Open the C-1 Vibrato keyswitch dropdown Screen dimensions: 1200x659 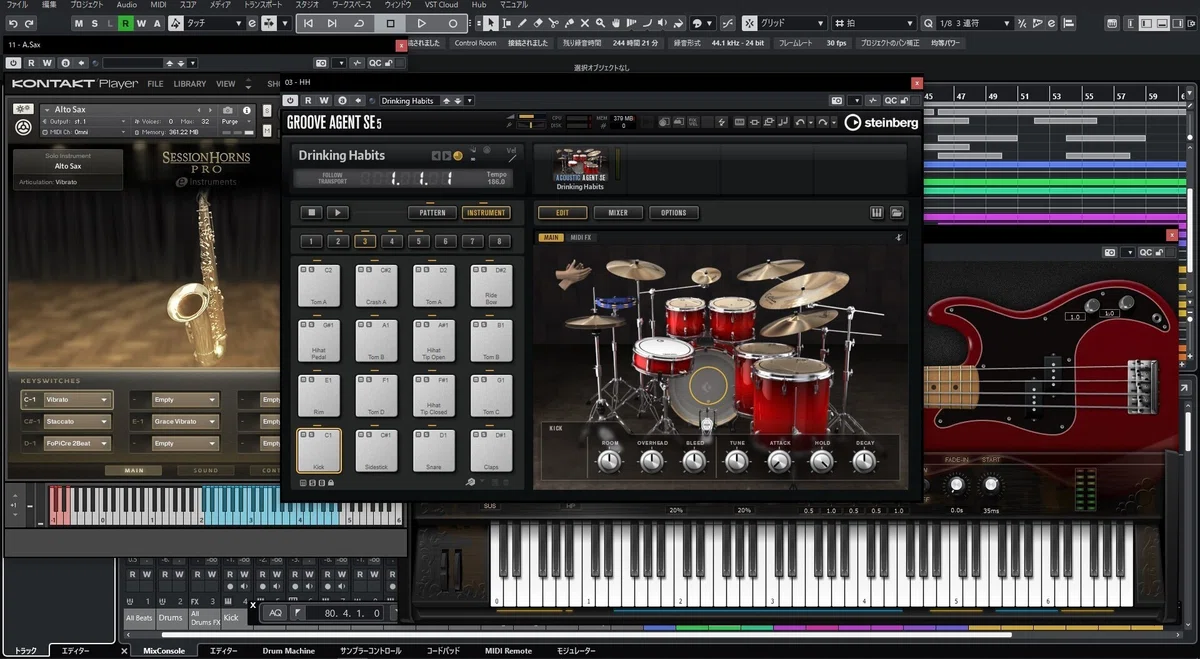pos(78,399)
